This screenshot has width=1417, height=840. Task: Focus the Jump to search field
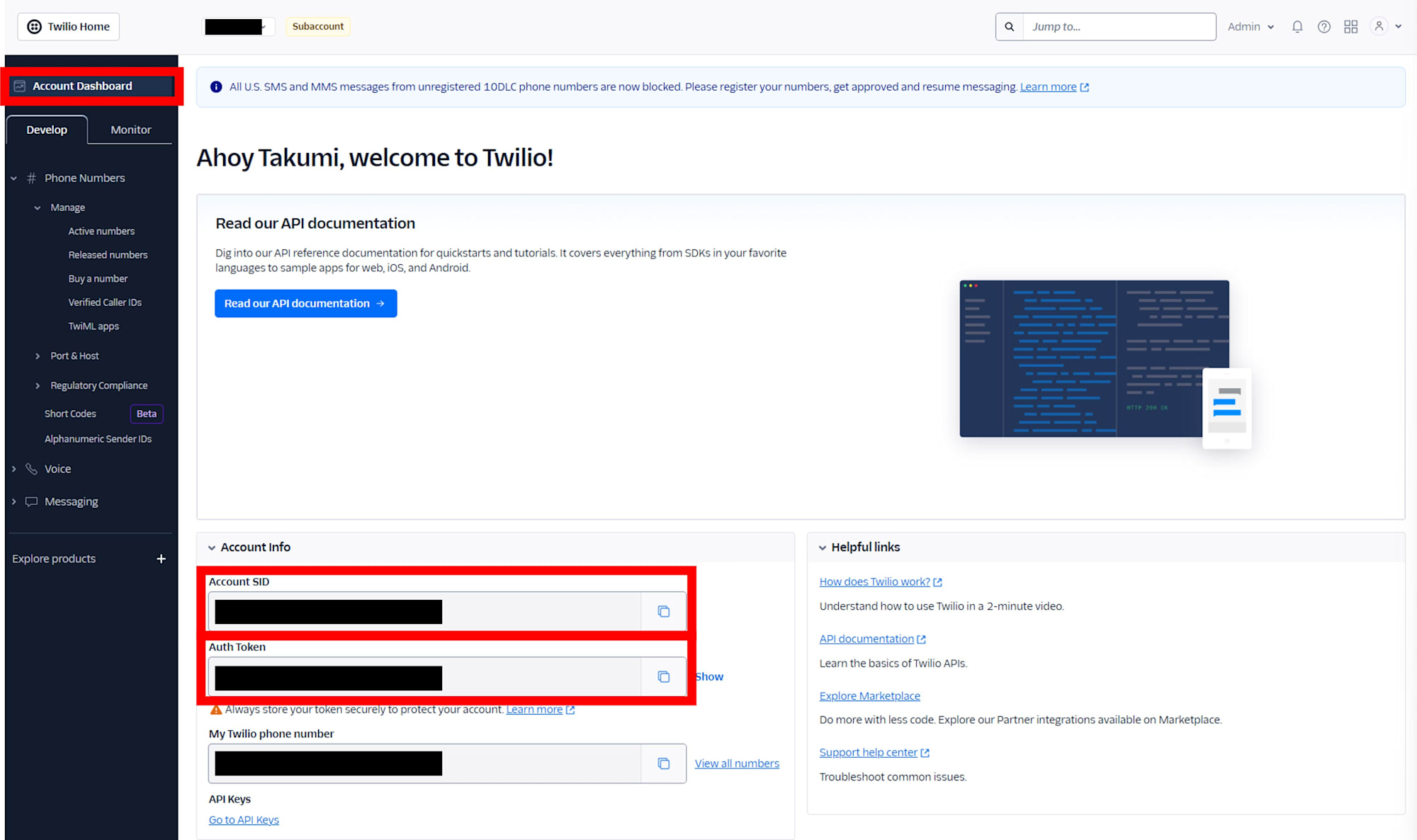tap(1119, 26)
